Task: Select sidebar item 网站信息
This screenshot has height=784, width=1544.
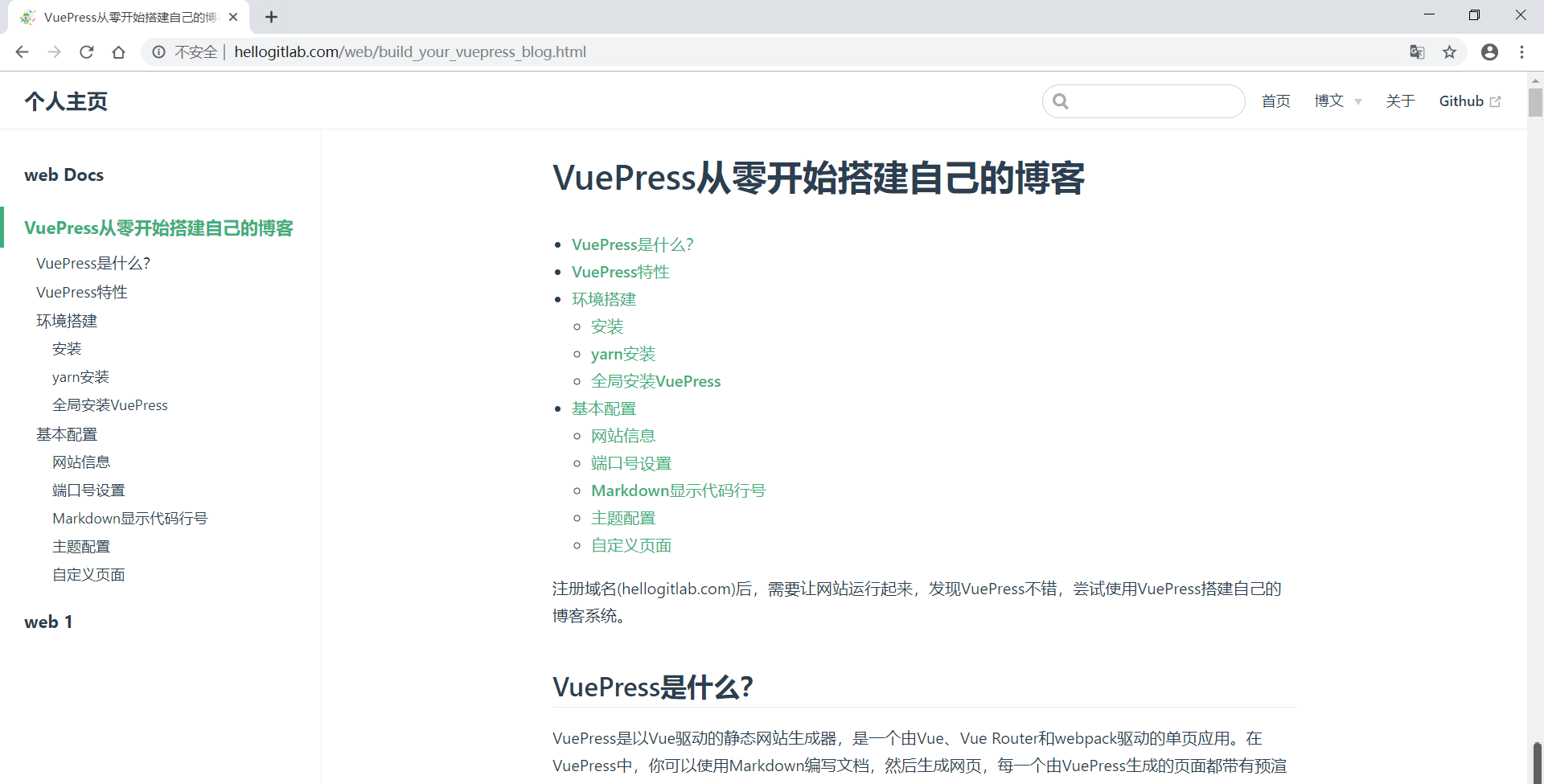Action: [x=81, y=462]
